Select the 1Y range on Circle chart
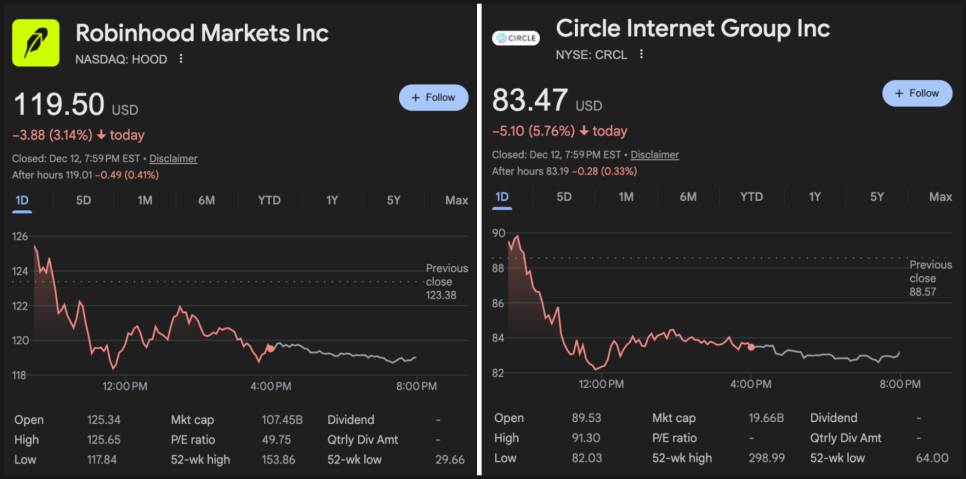The height and width of the screenshot is (479, 966). 814,197
